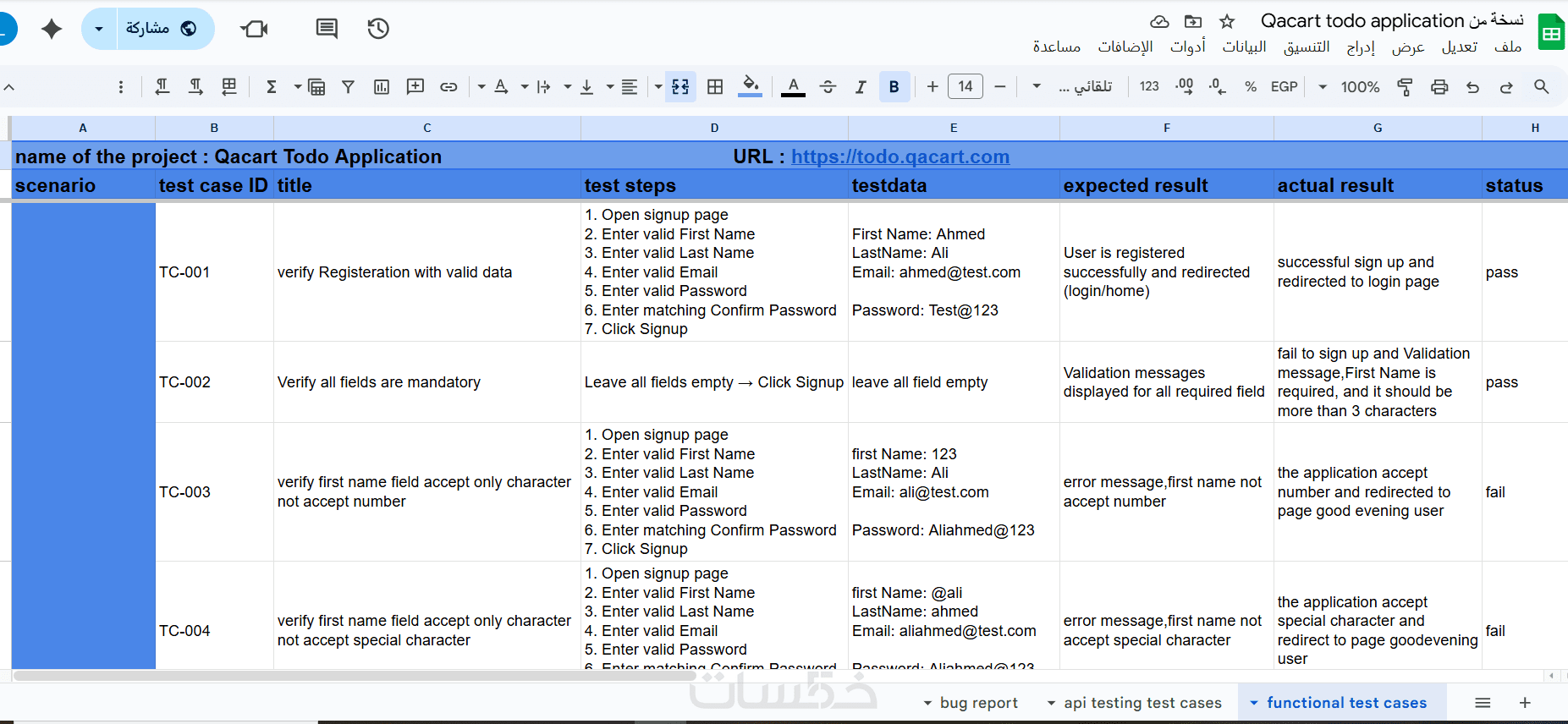Toggle bold formatting
Screen dimensions: 1568x724
tap(894, 86)
